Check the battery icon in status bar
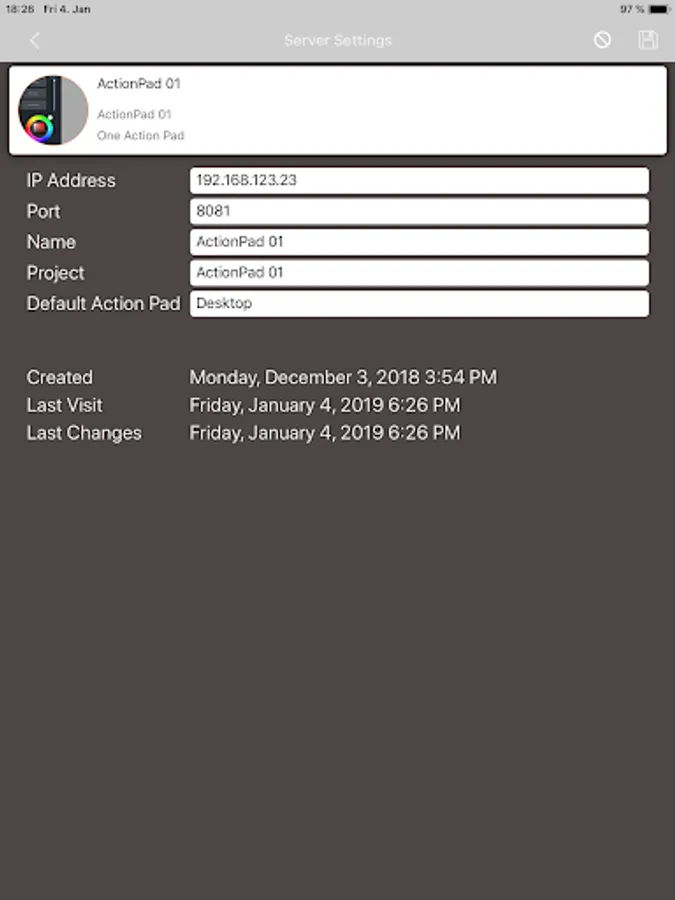Image resolution: width=675 pixels, height=900 pixels. (x=659, y=9)
